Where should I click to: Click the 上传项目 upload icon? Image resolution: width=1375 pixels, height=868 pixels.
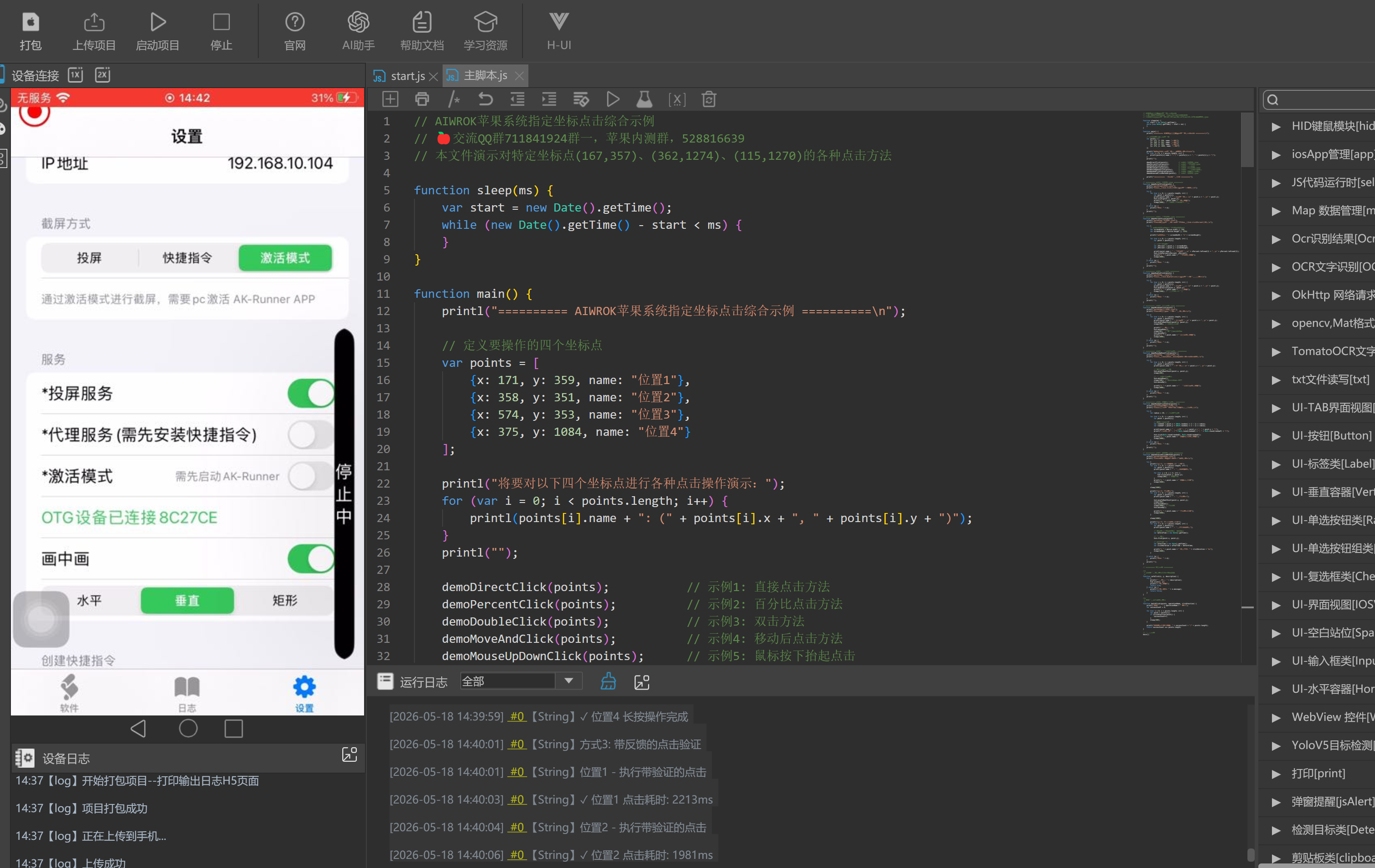[94, 31]
